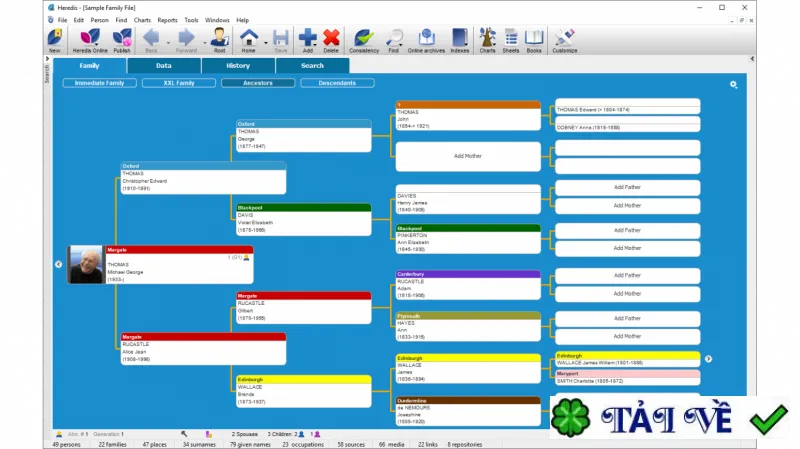Click '22 families' in status bar
800x449 pixels.
pyautogui.click(x=112, y=445)
